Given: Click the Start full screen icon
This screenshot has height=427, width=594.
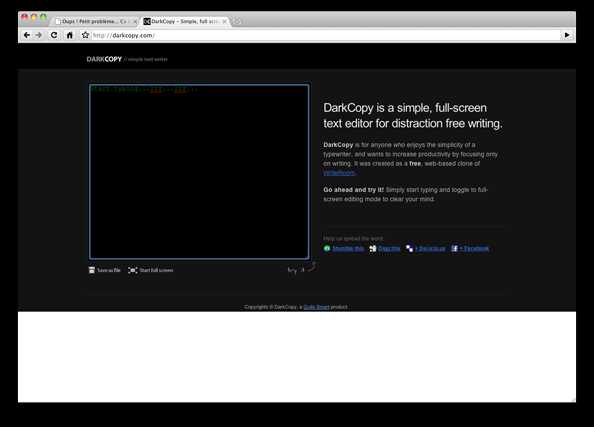Looking at the screenshot, I should click(133, 270).
